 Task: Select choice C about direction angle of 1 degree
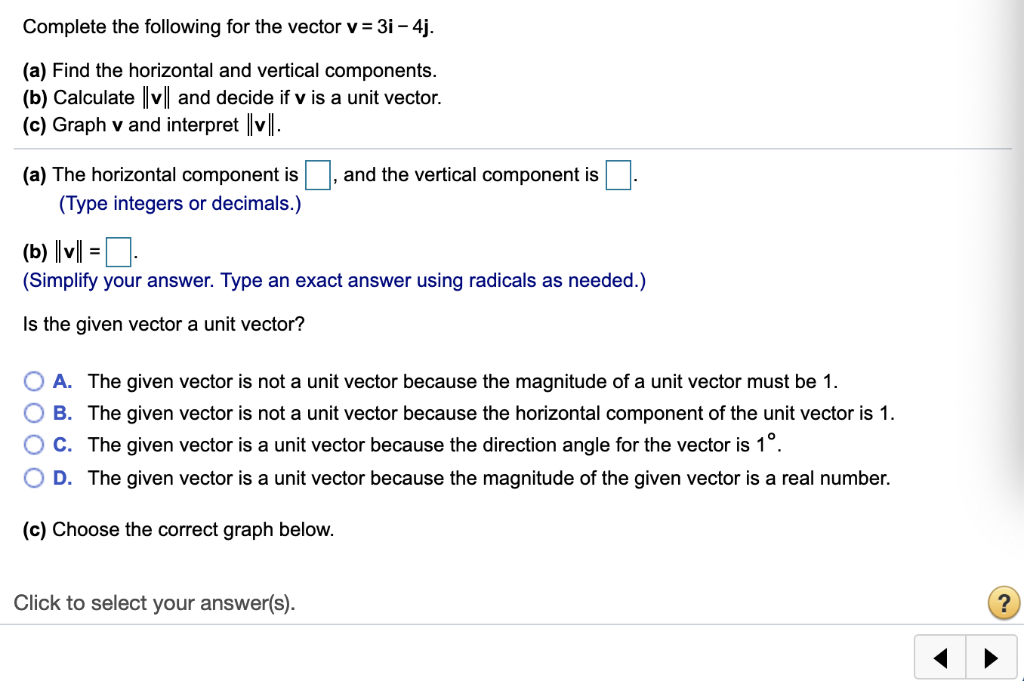tap(33, 445)
